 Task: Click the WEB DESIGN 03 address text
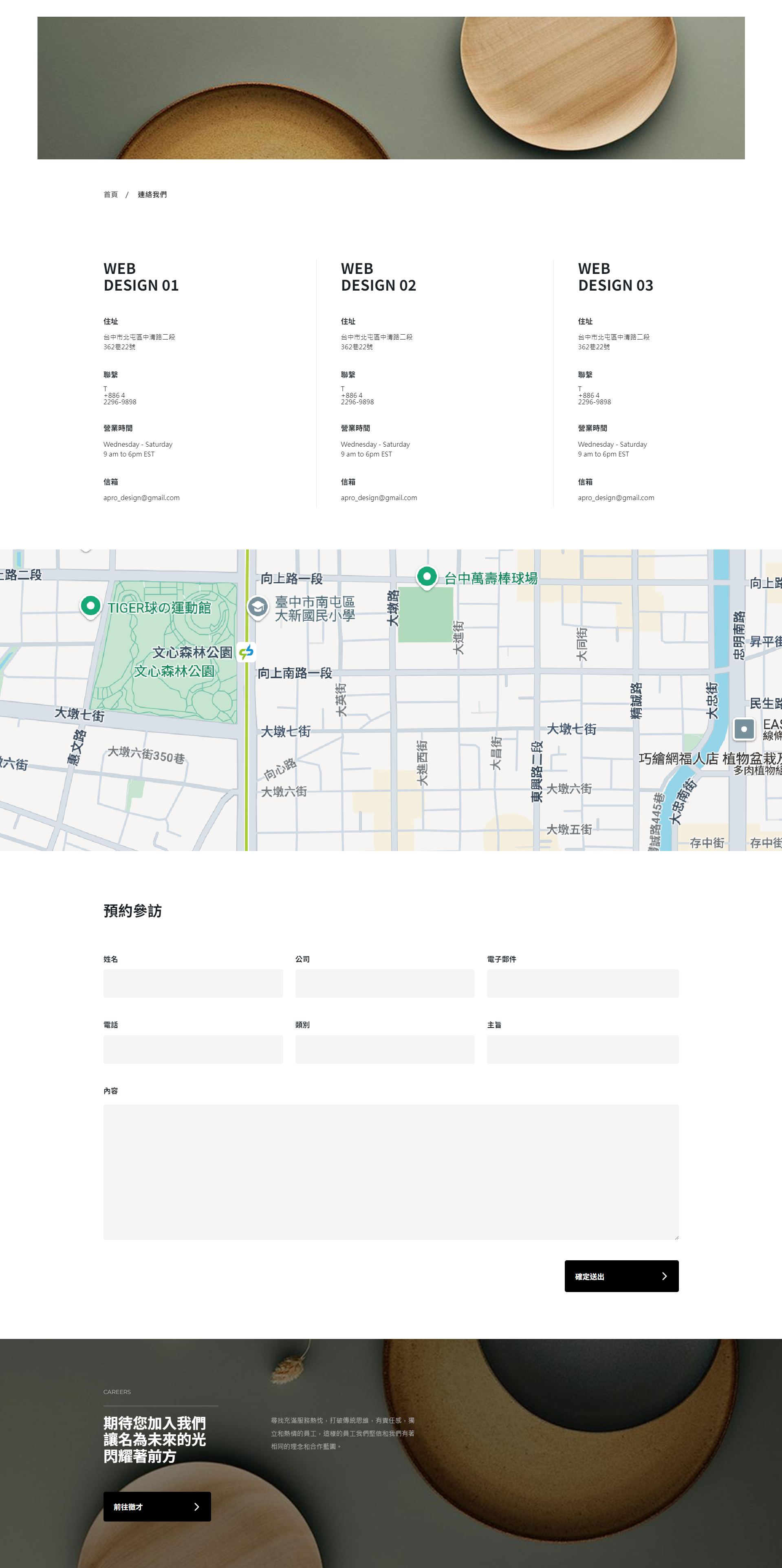pyautogui.click(x=613, y=342)
